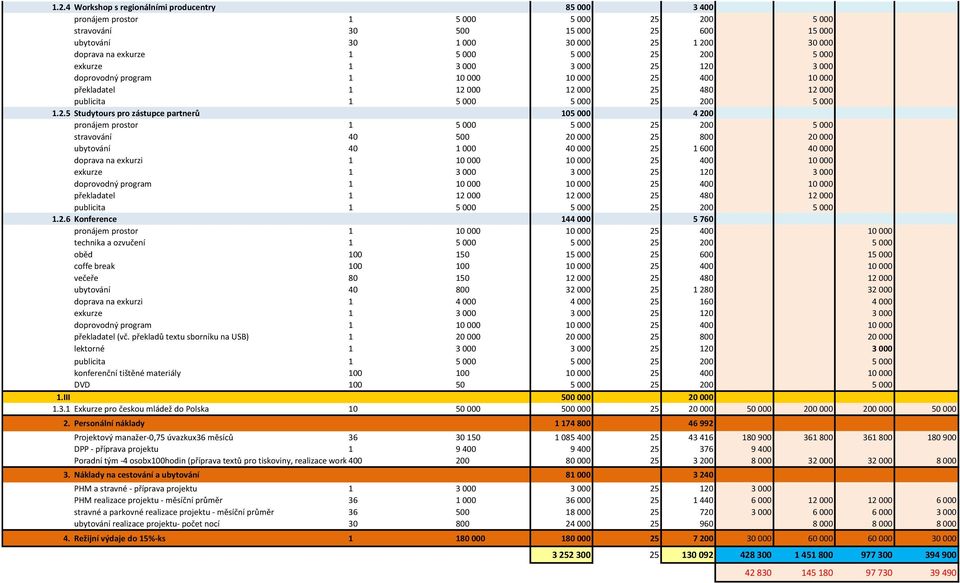Select the 'DVD' row label
Image resolution: width=960 pixels, height=583 pixels.
click(x=82, y=385)
